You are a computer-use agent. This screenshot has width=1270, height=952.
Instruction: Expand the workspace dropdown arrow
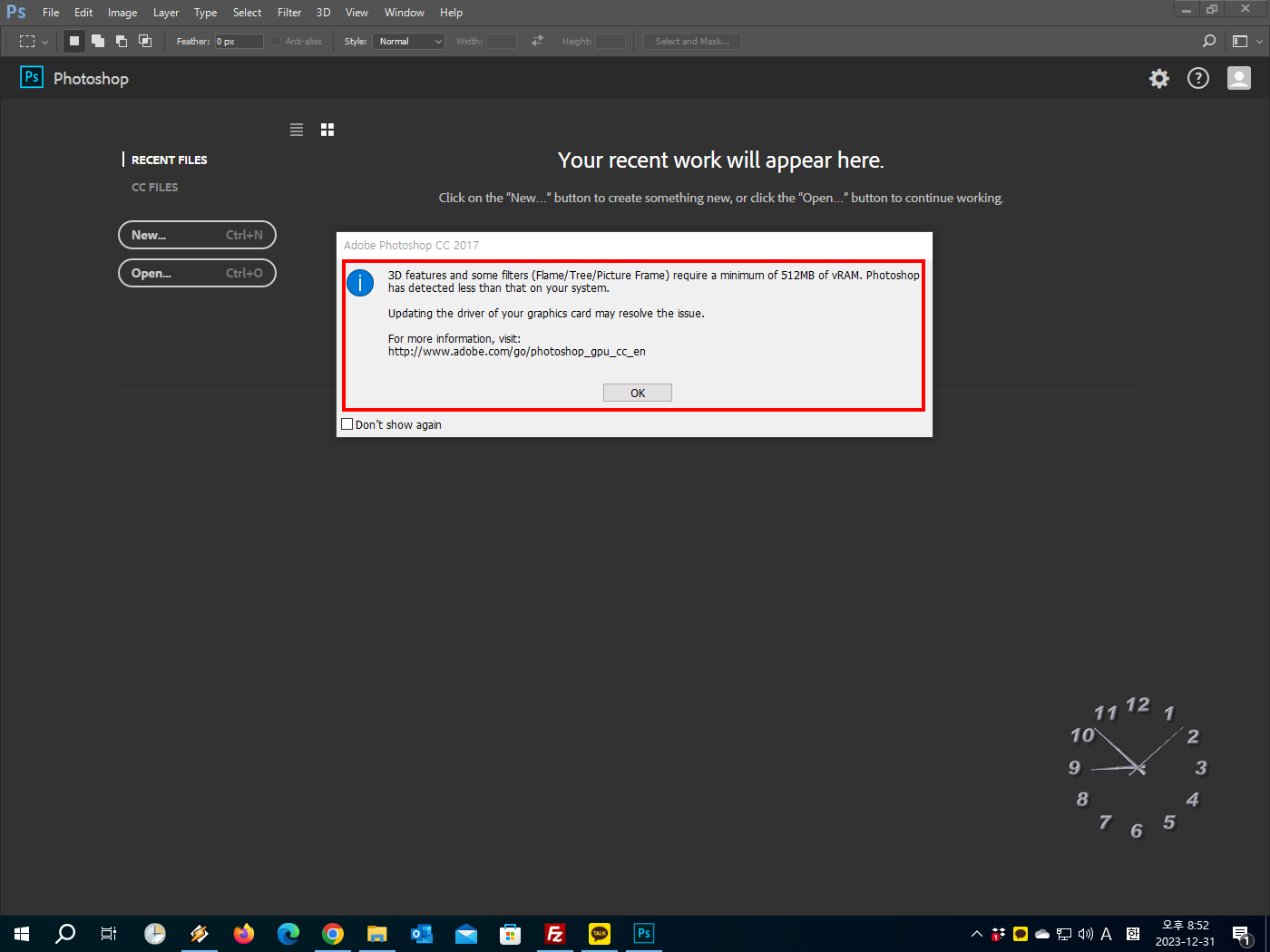pyautogui.click(x=1259, y=42)
